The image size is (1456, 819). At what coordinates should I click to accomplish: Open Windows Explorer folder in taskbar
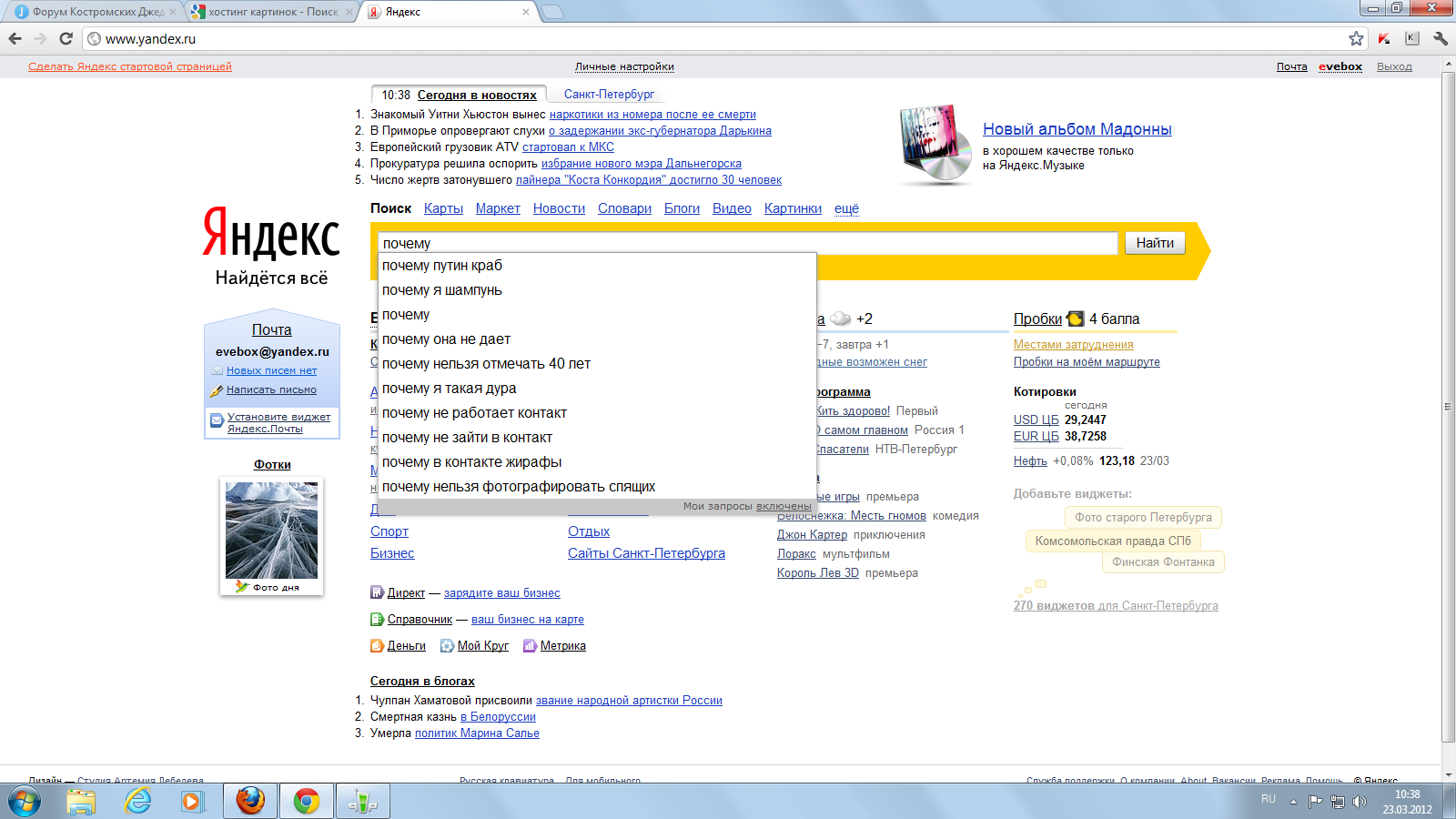click(x=81, y=802)
